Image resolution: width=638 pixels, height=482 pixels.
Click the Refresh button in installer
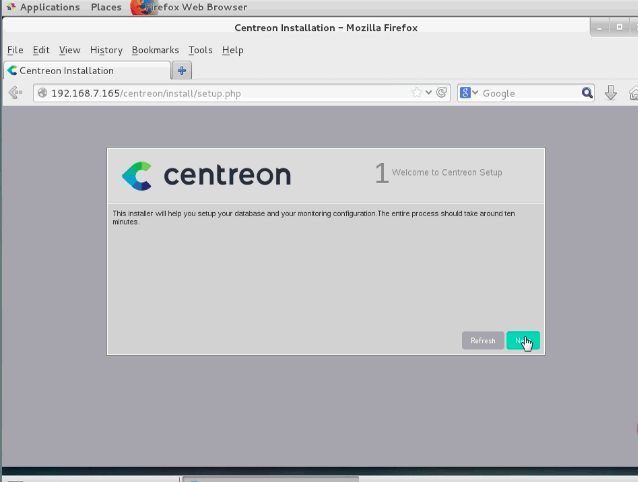pos(483,340)
